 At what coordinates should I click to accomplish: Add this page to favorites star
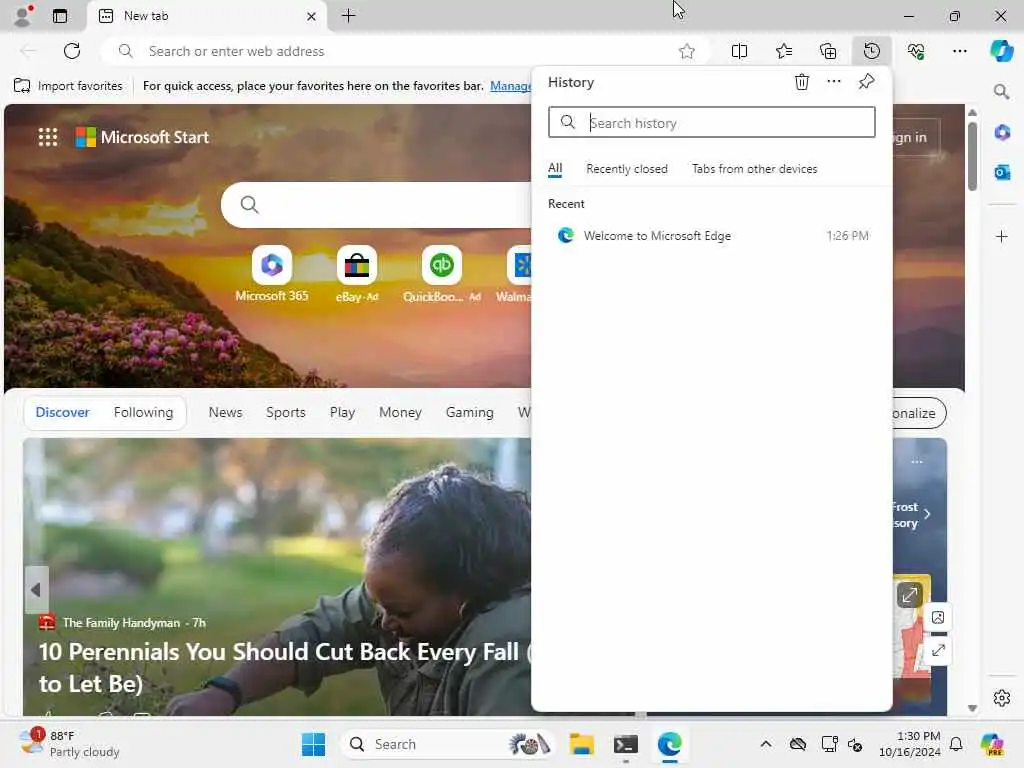point(686,51)
